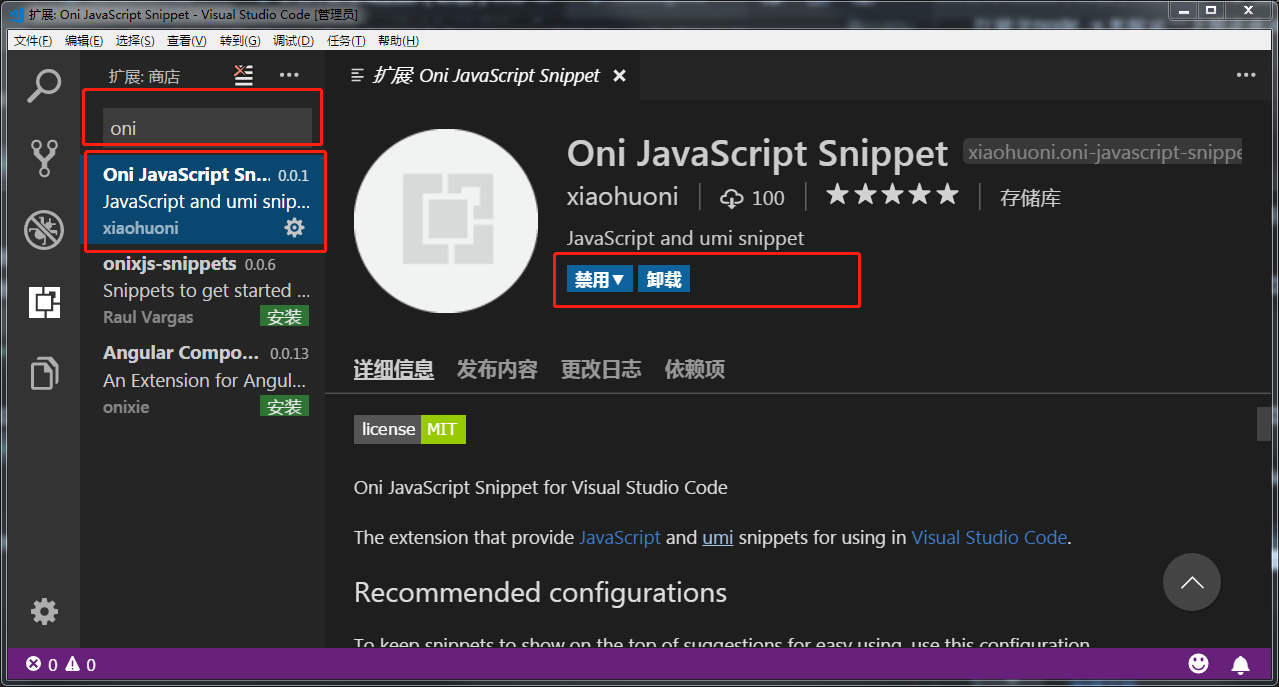The width and height of the screenshot is (1279, 687).
Task: Click the onixie publisher name
Action: [x=126, y=407]
